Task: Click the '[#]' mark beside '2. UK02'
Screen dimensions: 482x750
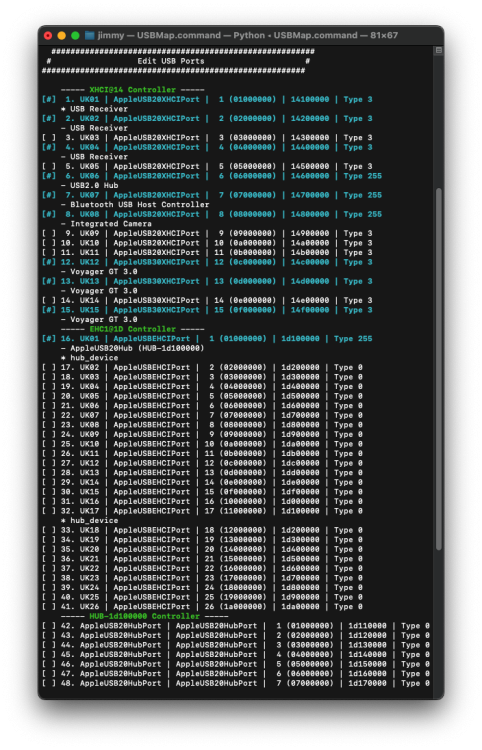Action: pyautogui.click(x=49, y=119)
